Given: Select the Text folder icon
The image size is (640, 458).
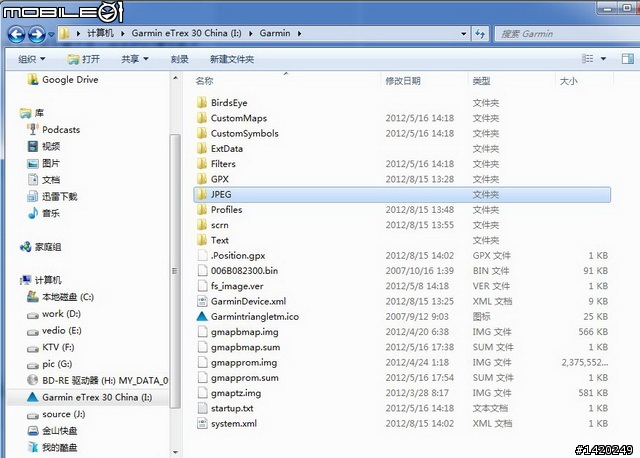Looking at the screenshot, I should 202,240.
